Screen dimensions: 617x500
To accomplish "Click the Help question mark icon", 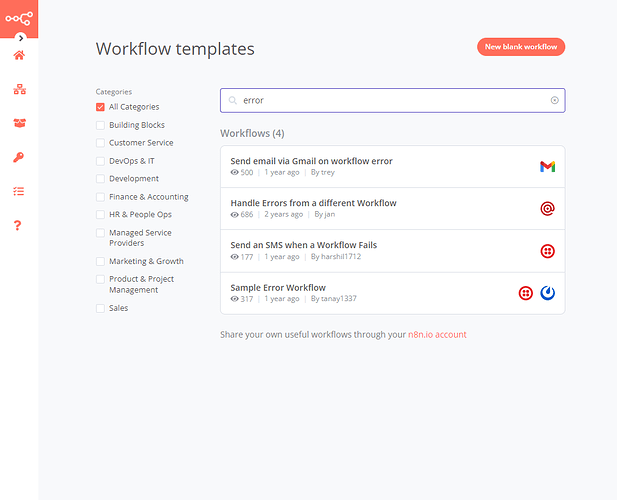I will tap(18, 225).
